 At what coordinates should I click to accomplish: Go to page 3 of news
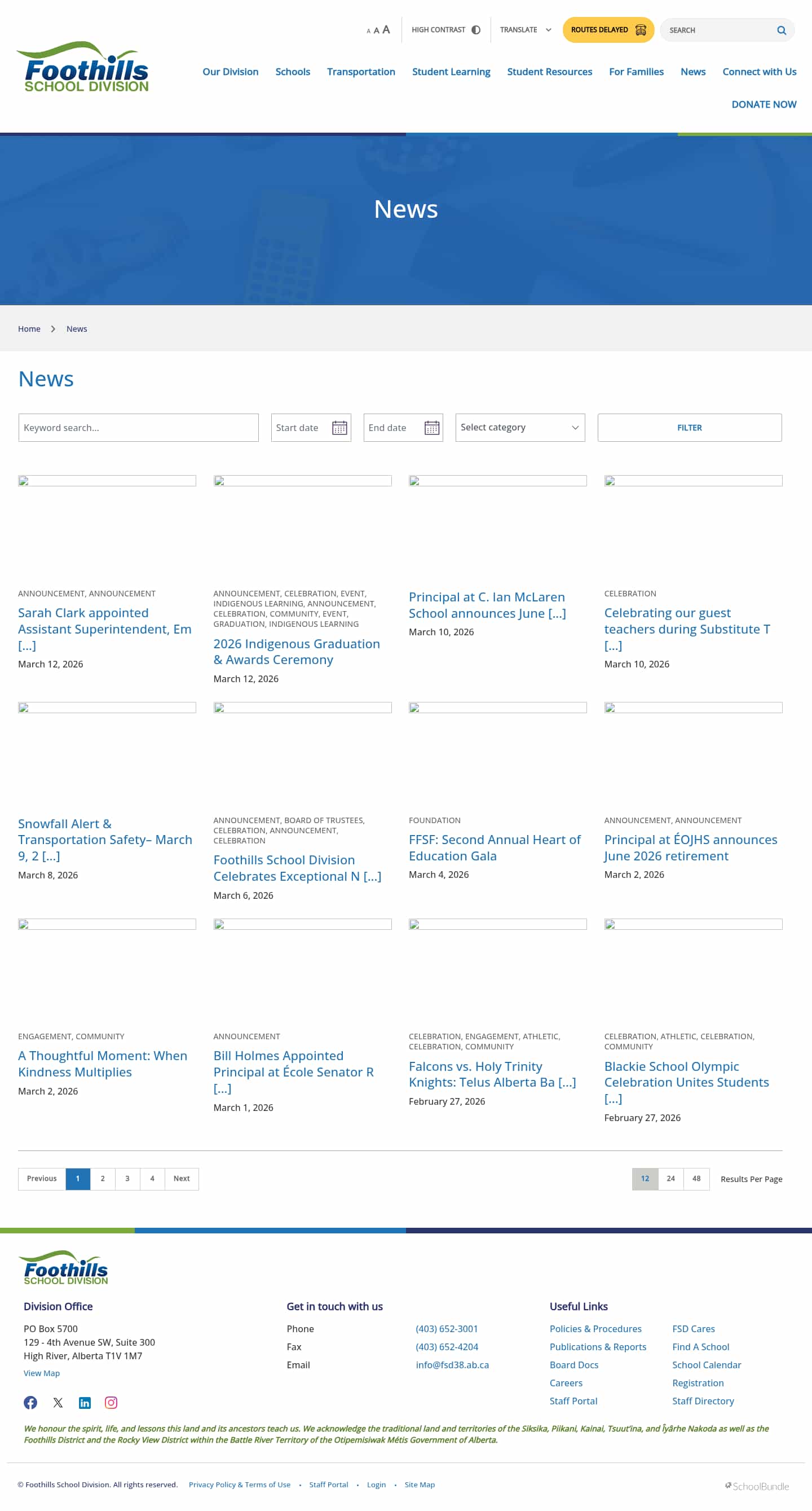pyautogui.click(x=127, y=1179)
